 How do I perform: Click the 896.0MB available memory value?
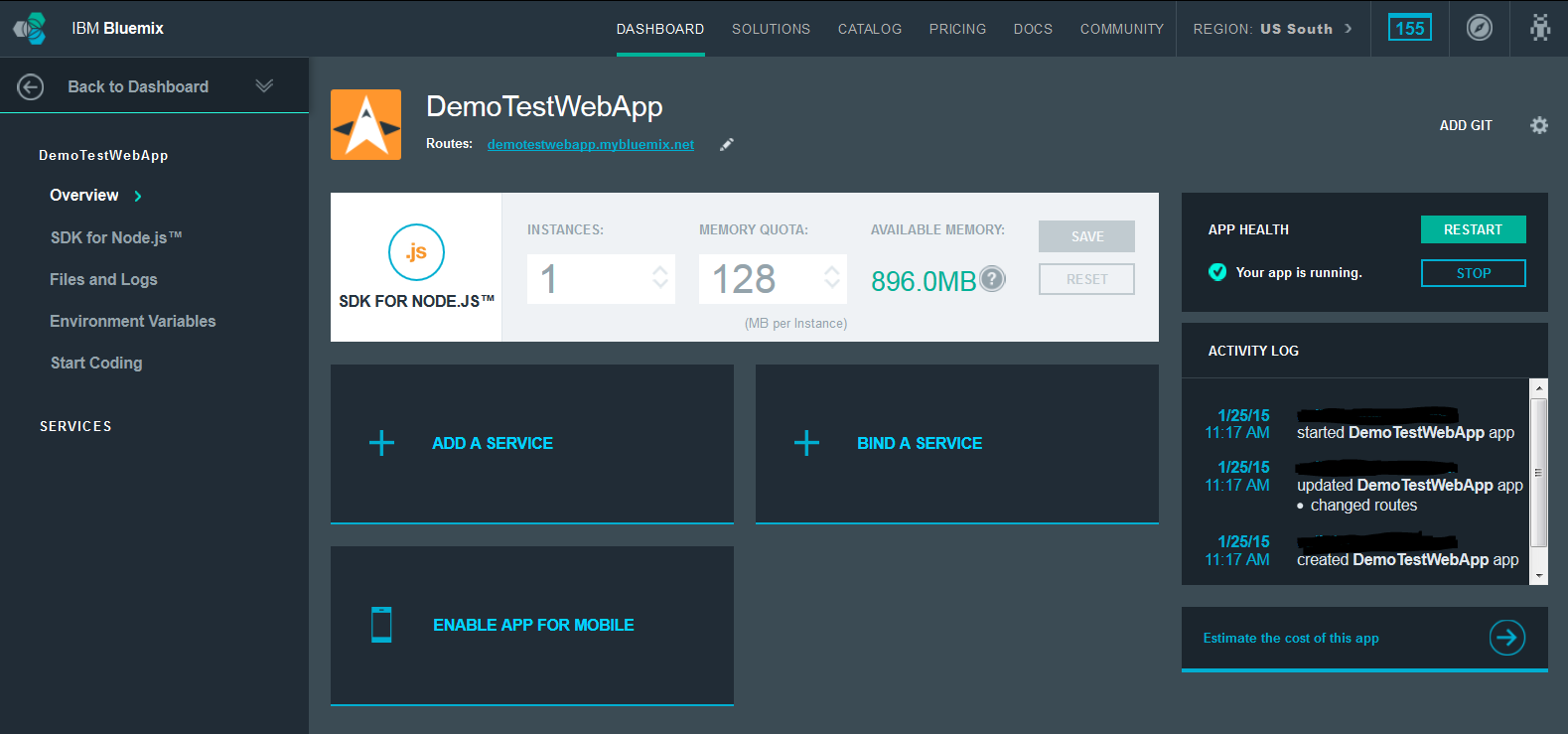[924, 281]
